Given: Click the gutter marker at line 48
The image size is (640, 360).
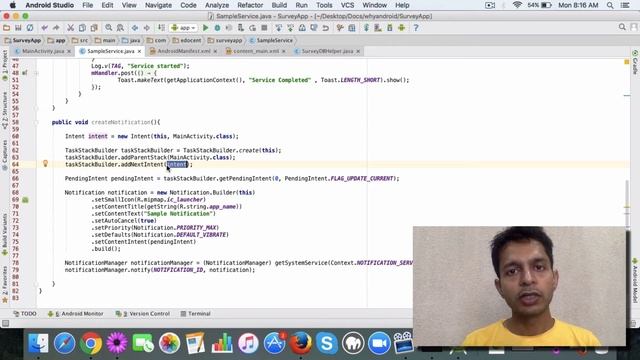Looking at the screenshot, I should point(25,73).
